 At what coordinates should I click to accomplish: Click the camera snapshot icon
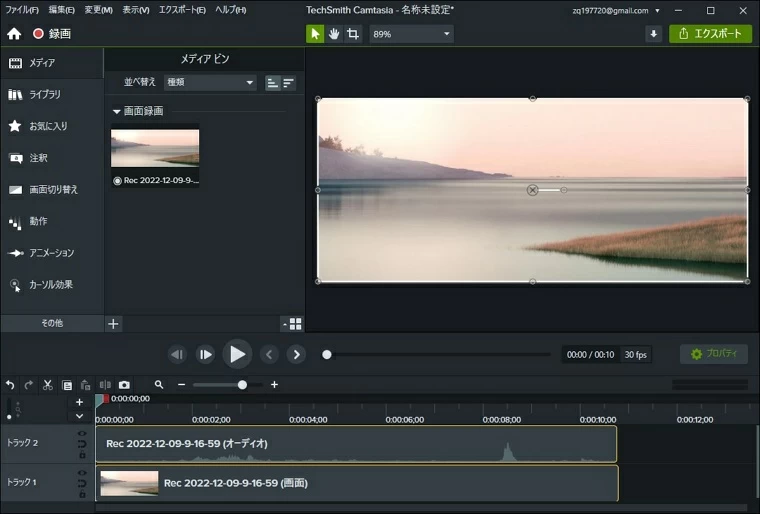[x=124, y=385]
